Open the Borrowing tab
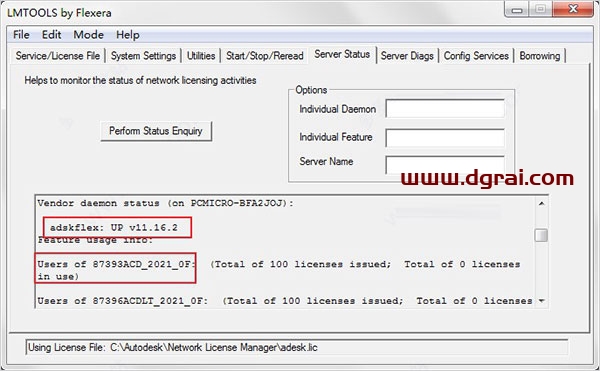 click(540, 56)
